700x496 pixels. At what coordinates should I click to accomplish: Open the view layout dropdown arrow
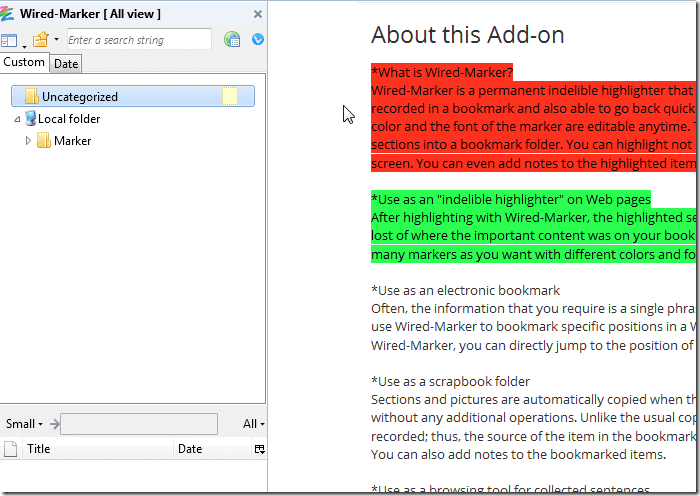click(24, 46)
